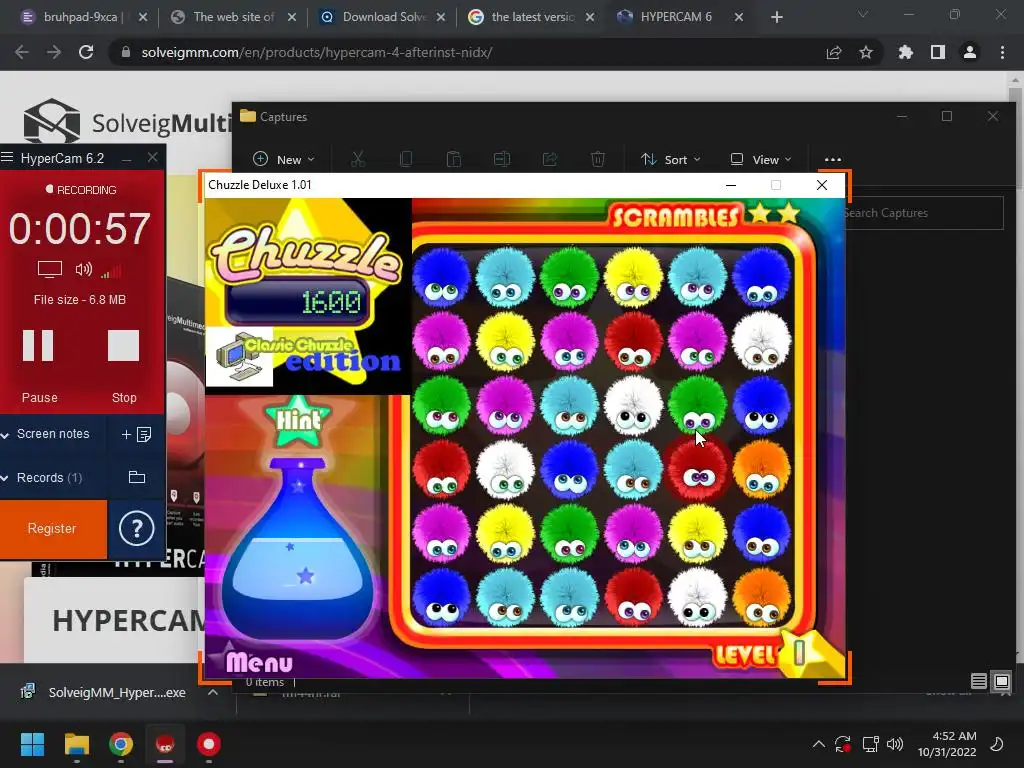
Task: Click the Paste icon in Captures toolbar
Action: pos(453,159)
